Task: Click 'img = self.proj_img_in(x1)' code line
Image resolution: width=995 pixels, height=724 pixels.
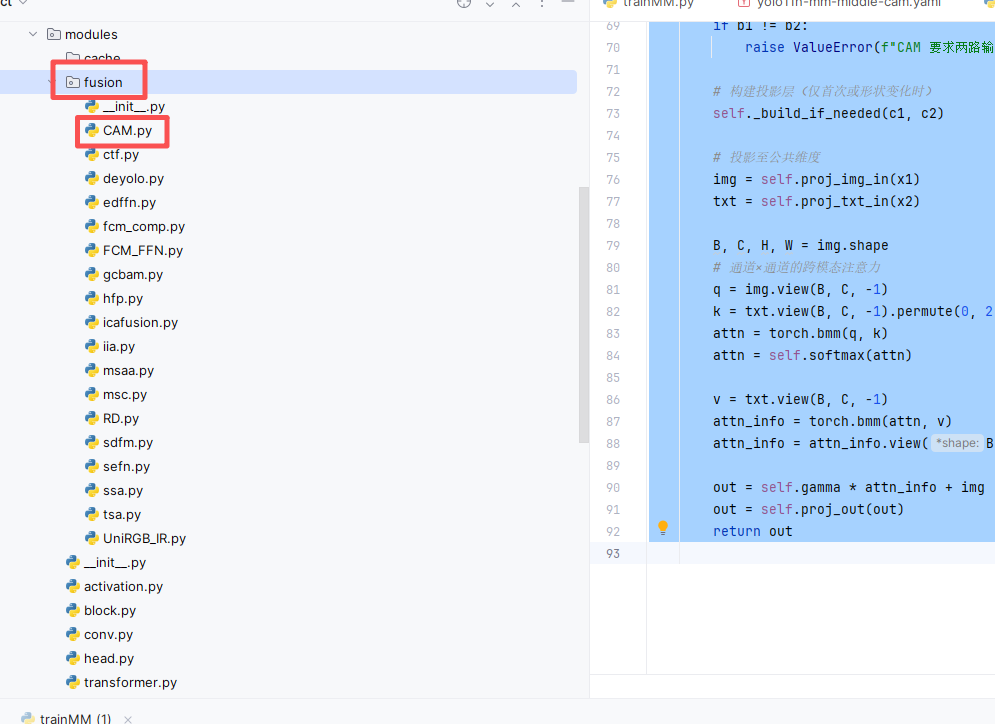Action: (816, 179)
